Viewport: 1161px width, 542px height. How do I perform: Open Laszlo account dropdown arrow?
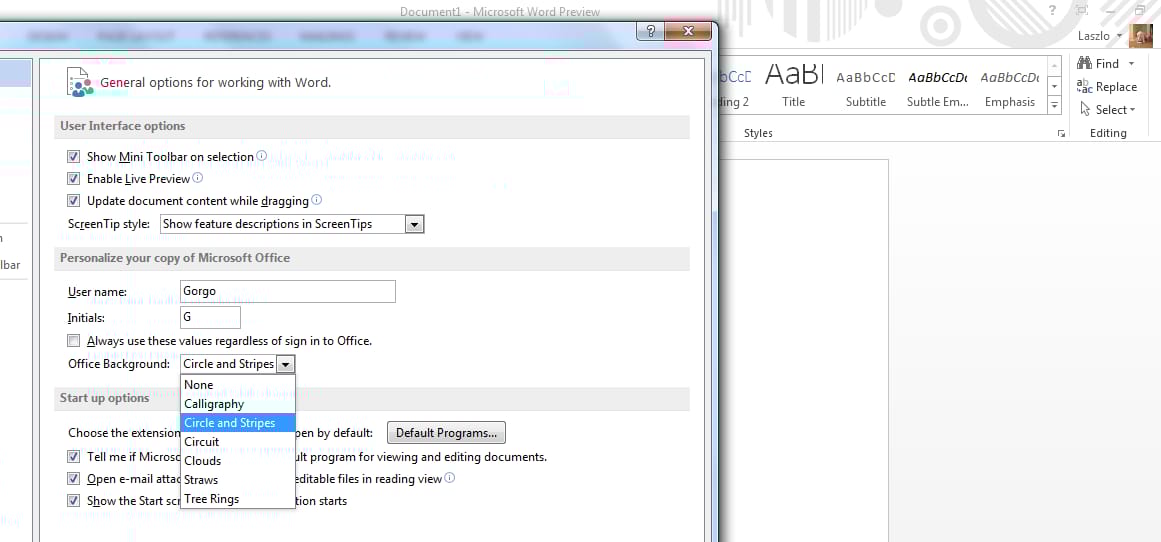tap(1120, 35)
